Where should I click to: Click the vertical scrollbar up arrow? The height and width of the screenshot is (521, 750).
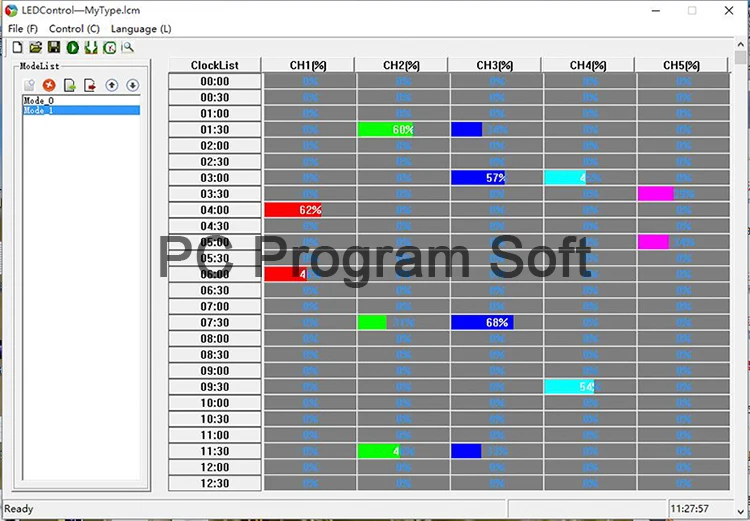[741, 44]
